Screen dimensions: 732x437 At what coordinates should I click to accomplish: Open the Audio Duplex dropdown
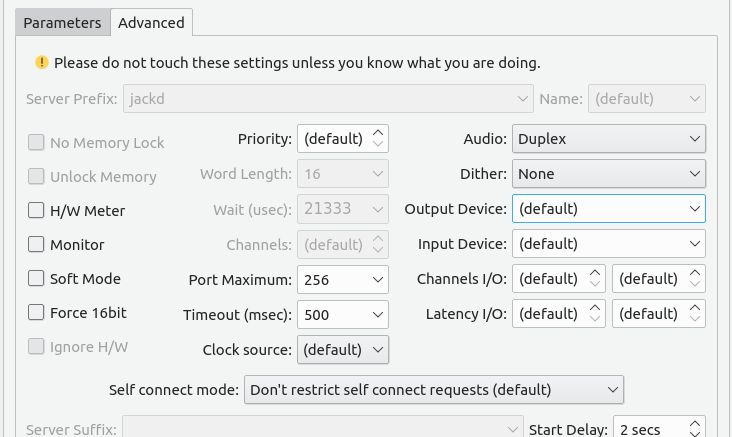coord(609,139)
